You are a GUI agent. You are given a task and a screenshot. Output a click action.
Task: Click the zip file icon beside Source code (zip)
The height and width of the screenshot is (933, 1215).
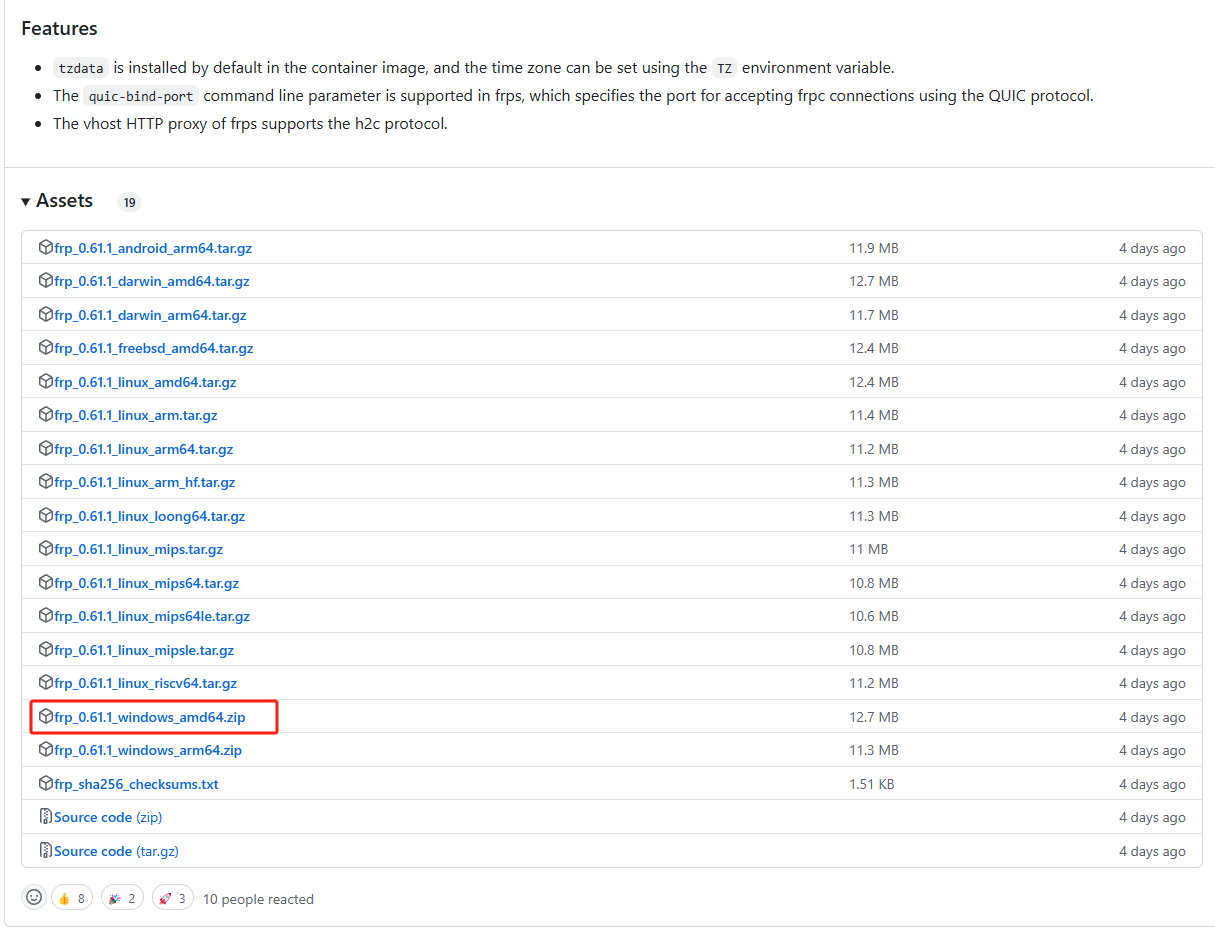click(x=46, y=817)
